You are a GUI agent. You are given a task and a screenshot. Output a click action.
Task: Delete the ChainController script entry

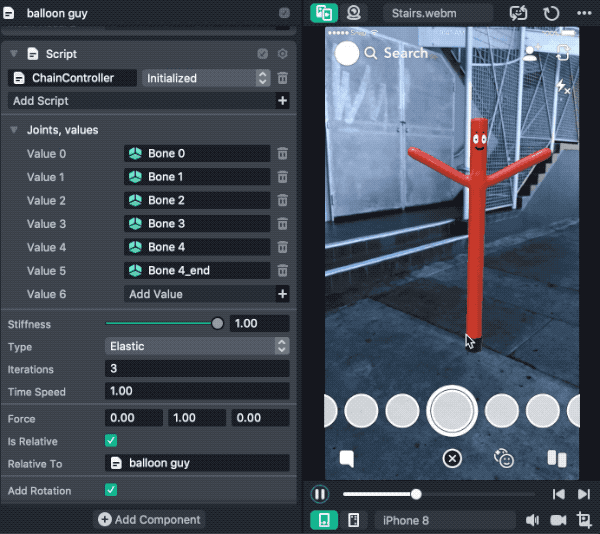coord(282,78)
